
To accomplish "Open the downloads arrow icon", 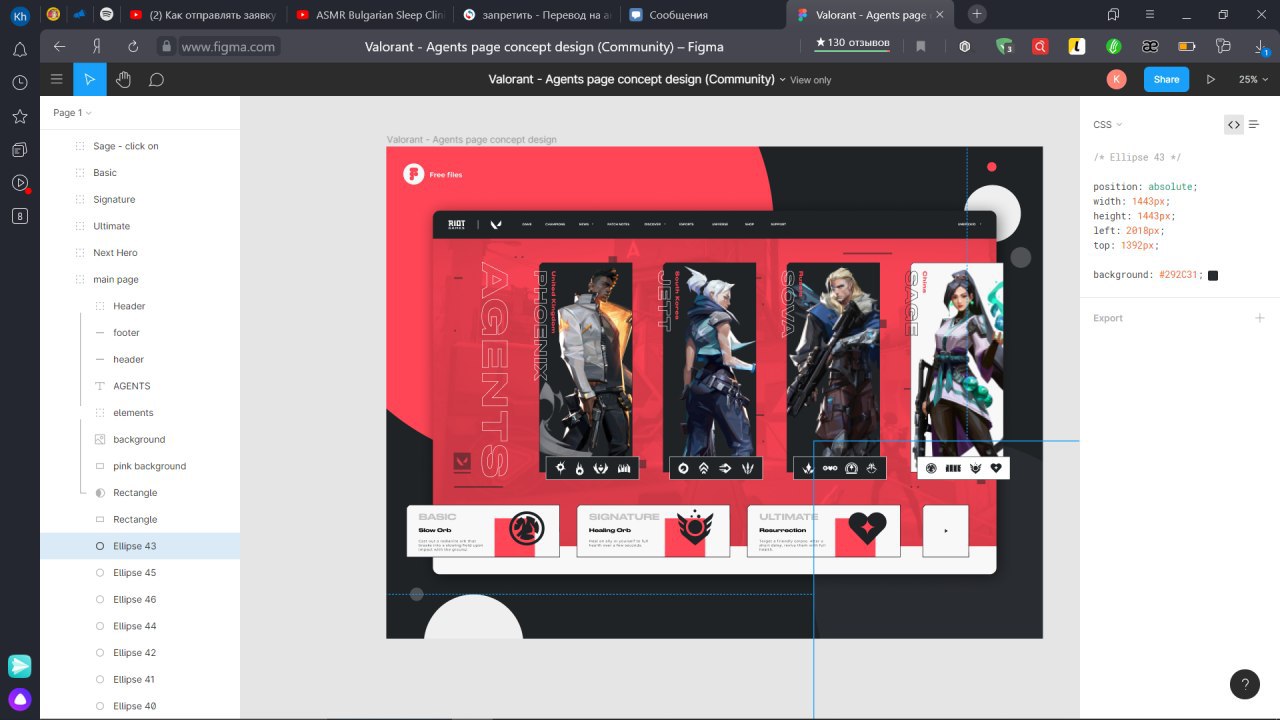I will pyautogui.click(x=1261, y=46).
